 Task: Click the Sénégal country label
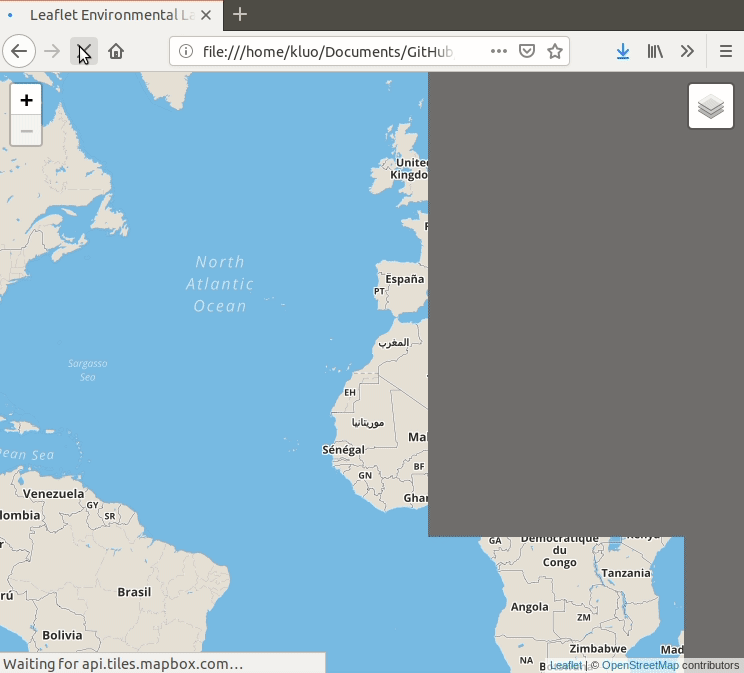(x=344, y=449)
